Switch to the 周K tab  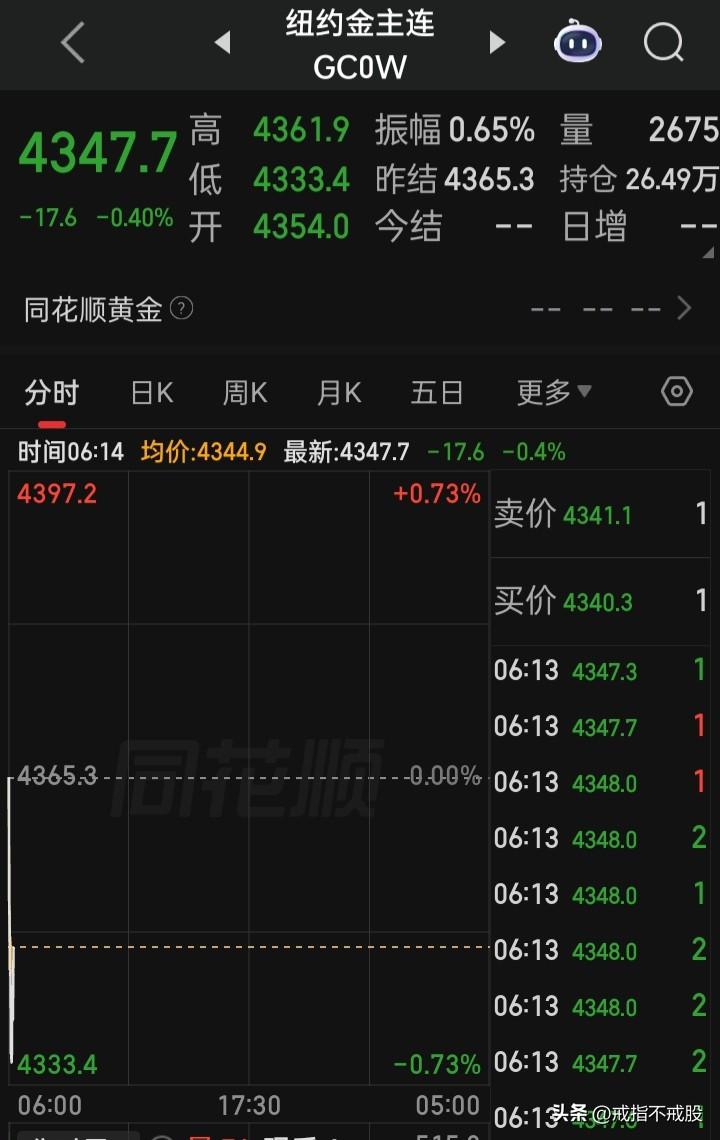click(245, 393)
